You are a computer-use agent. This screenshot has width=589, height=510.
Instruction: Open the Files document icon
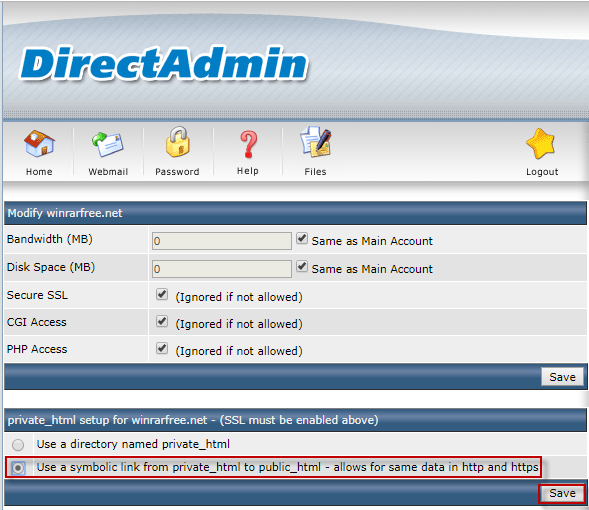316,142
